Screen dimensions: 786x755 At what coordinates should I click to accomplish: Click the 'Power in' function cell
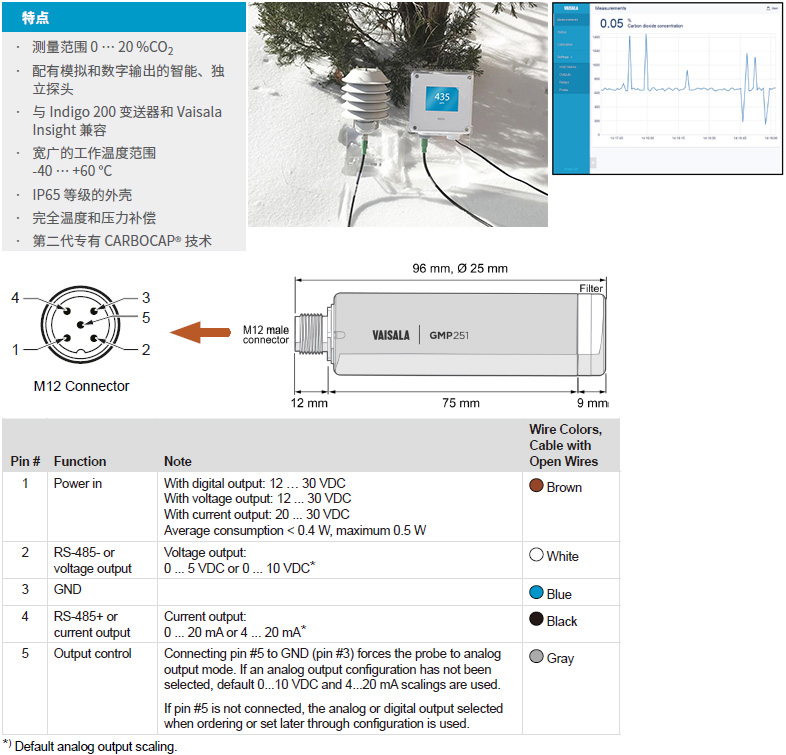click(78, 484)
